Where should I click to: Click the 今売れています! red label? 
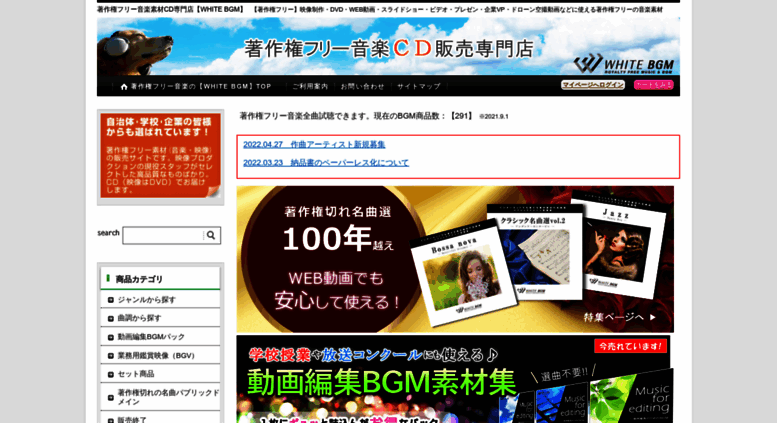click(630, 346)
